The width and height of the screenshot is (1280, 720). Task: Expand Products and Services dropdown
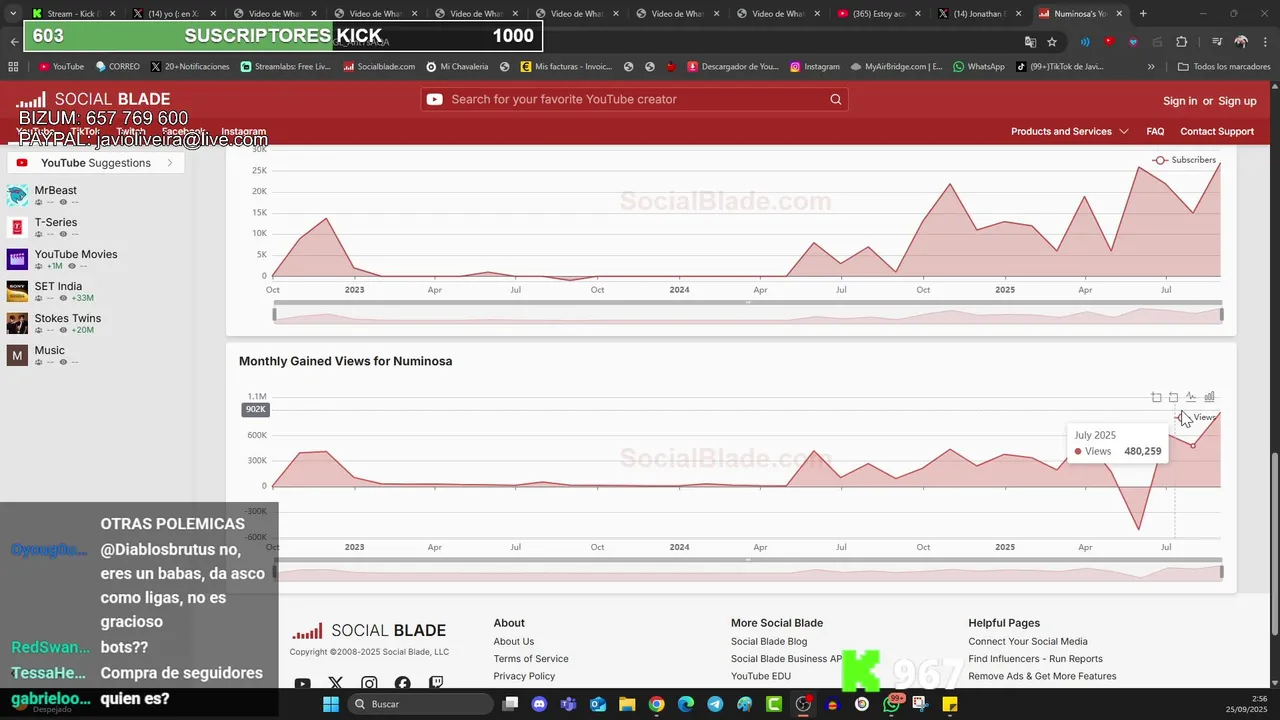pyautogui.click(x=1069, y=131)
